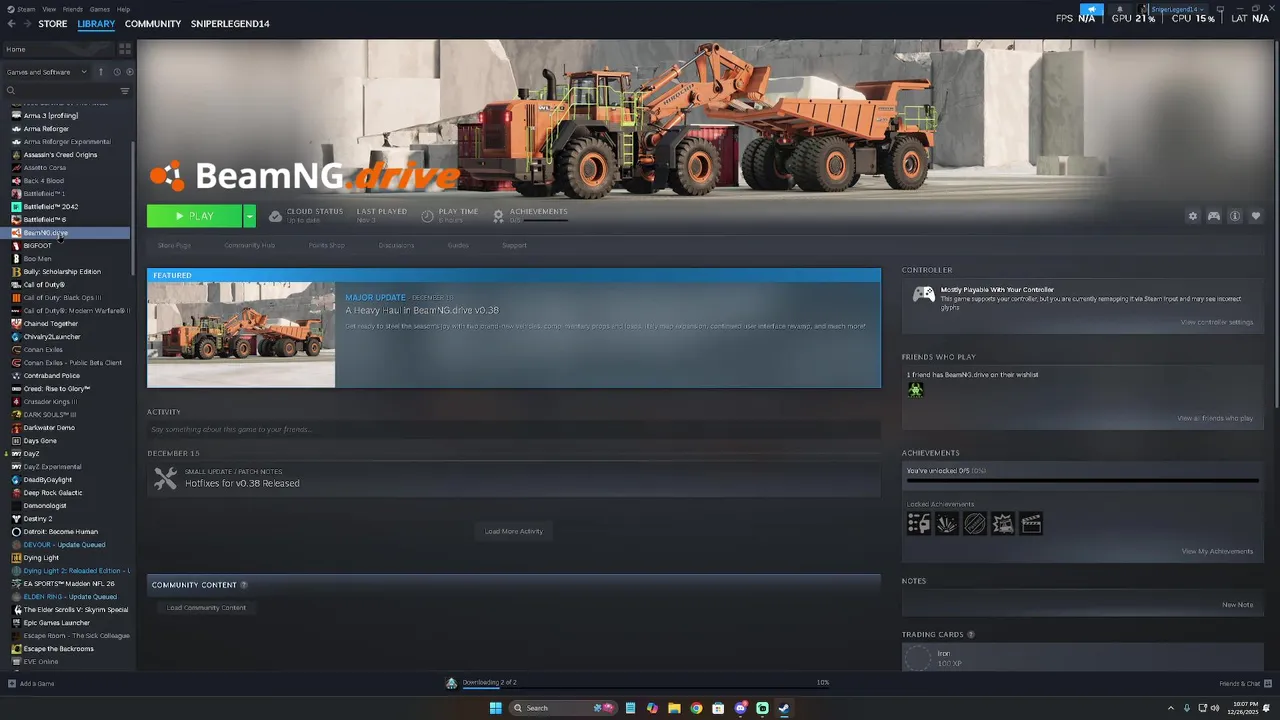Open the Games menu
Screen dimensions: 1280x720
[x=100, y=9]
